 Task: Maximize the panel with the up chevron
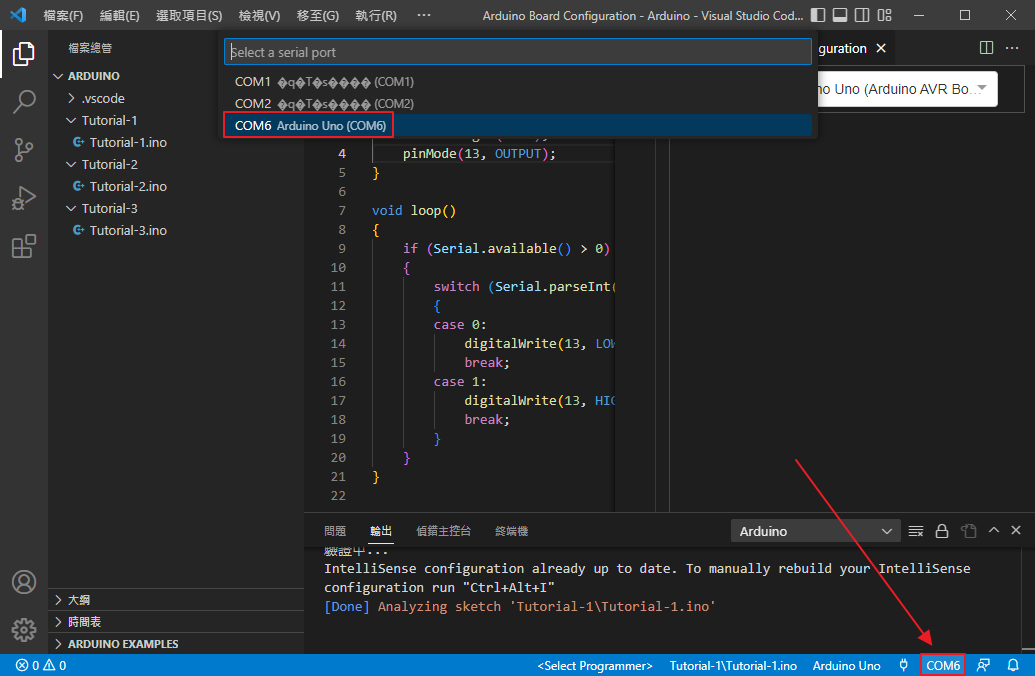click(993, 531)
